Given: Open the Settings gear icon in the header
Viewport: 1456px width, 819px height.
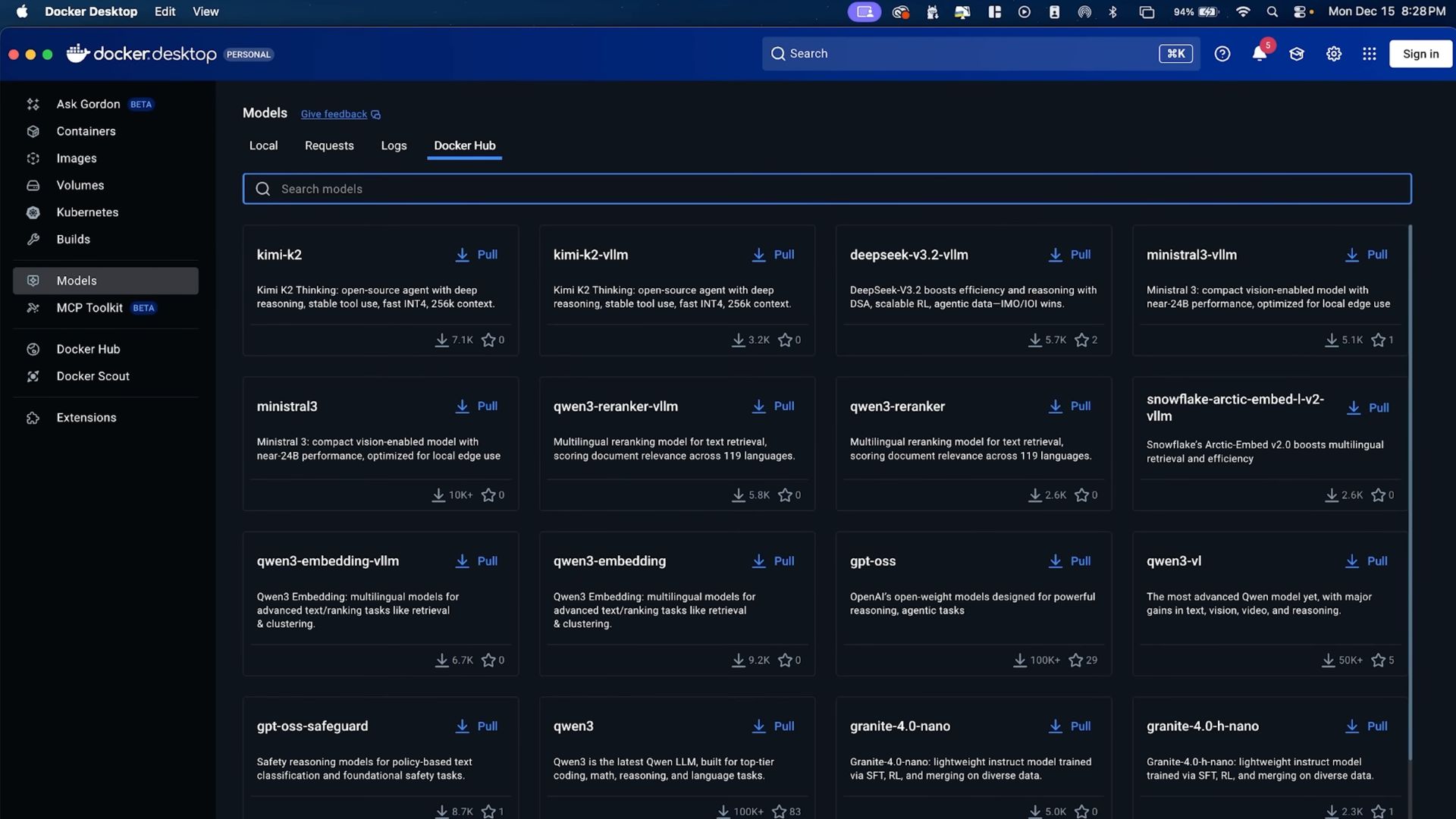Looking at the screenshot, I should pos(1334,54).
